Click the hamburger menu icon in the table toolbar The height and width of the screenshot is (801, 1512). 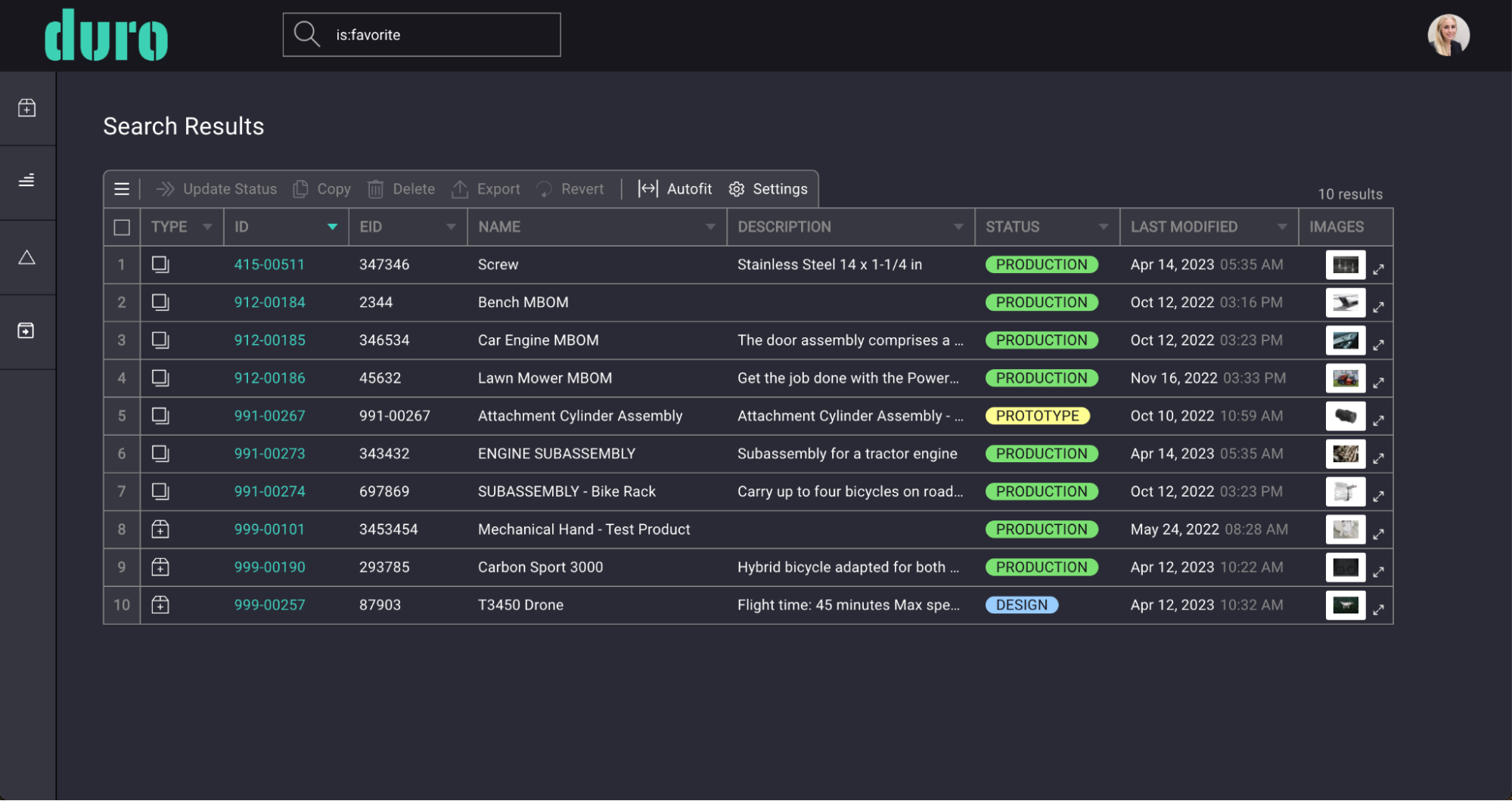pyautogui.click(x=122, y=189)
